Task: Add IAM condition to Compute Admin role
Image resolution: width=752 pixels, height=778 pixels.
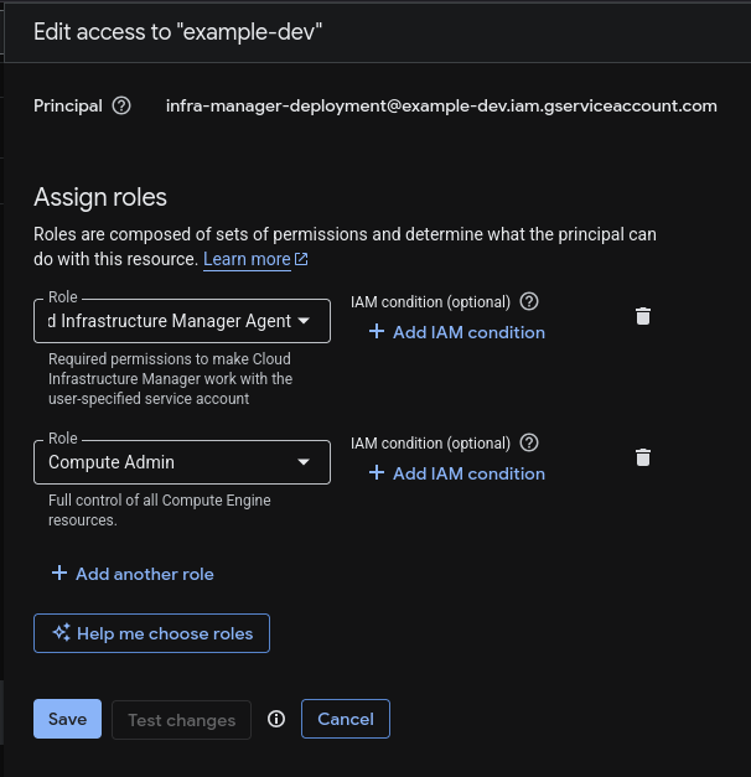Action: coord(457,473)
